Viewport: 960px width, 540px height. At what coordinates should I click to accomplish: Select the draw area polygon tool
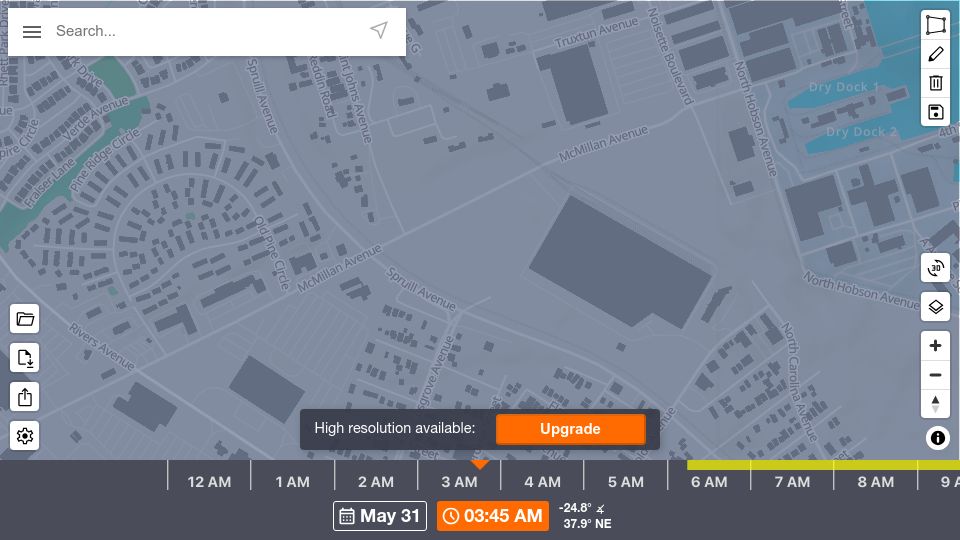tap(936, 25)
